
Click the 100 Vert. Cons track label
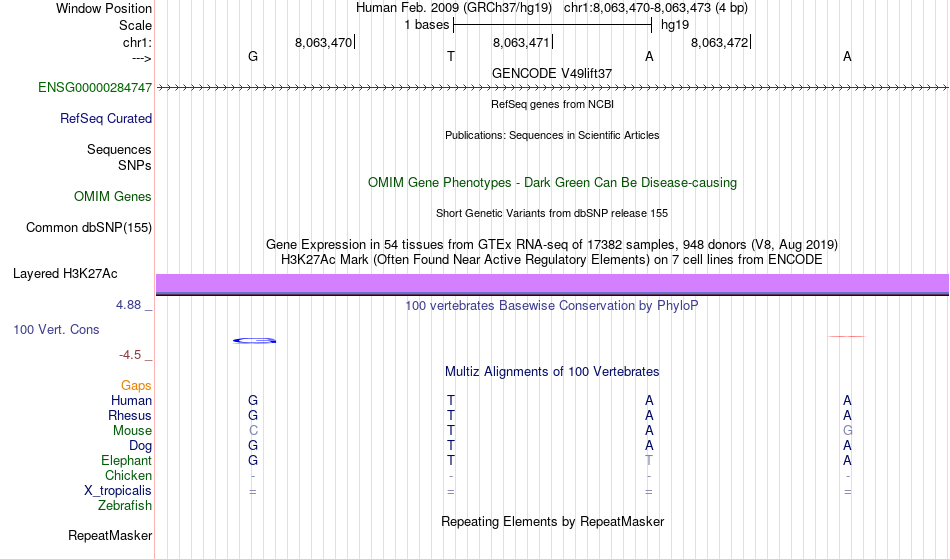tap(56, 329)
